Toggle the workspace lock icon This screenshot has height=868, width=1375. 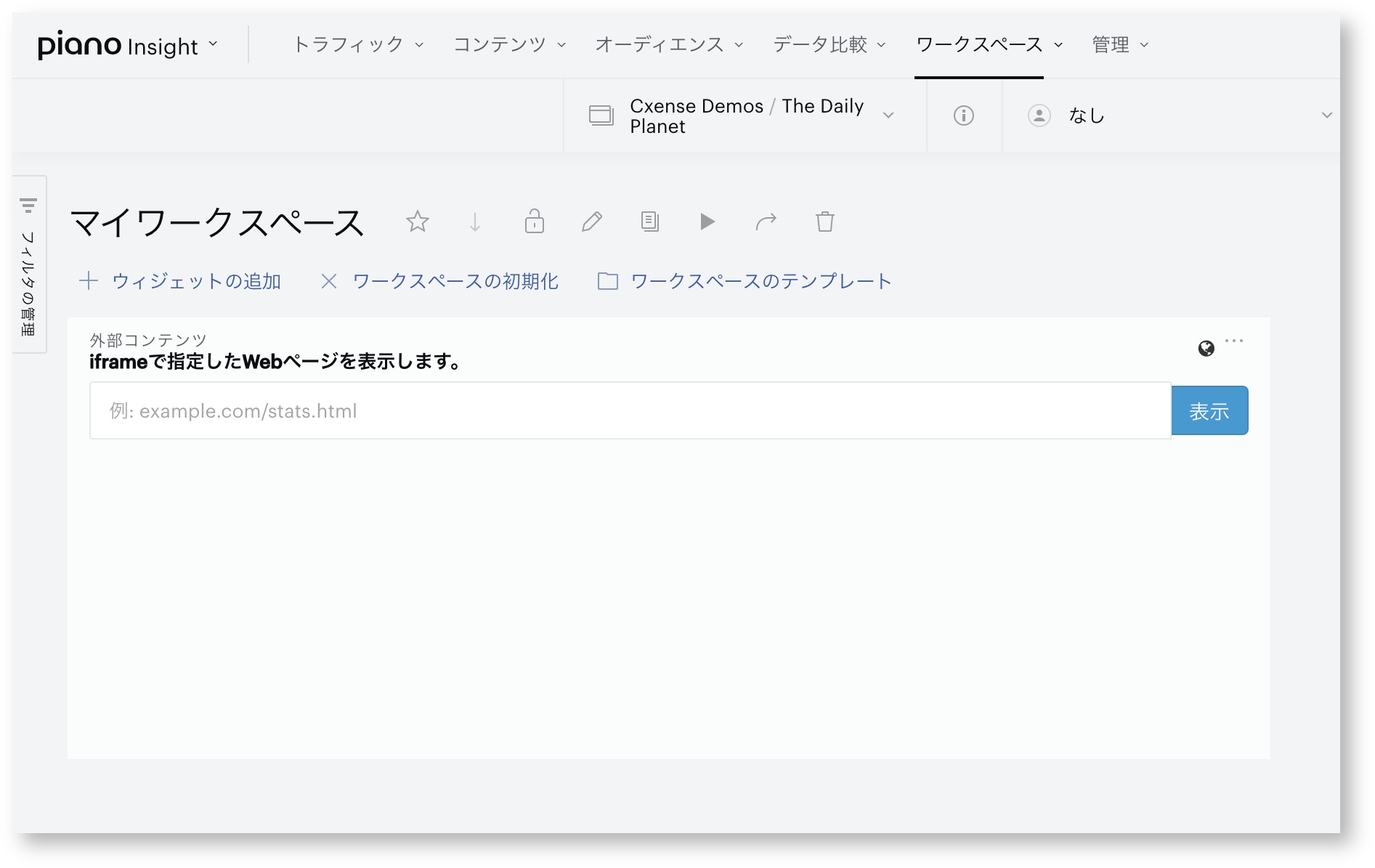pyautogui.click(x=535, y=222)
